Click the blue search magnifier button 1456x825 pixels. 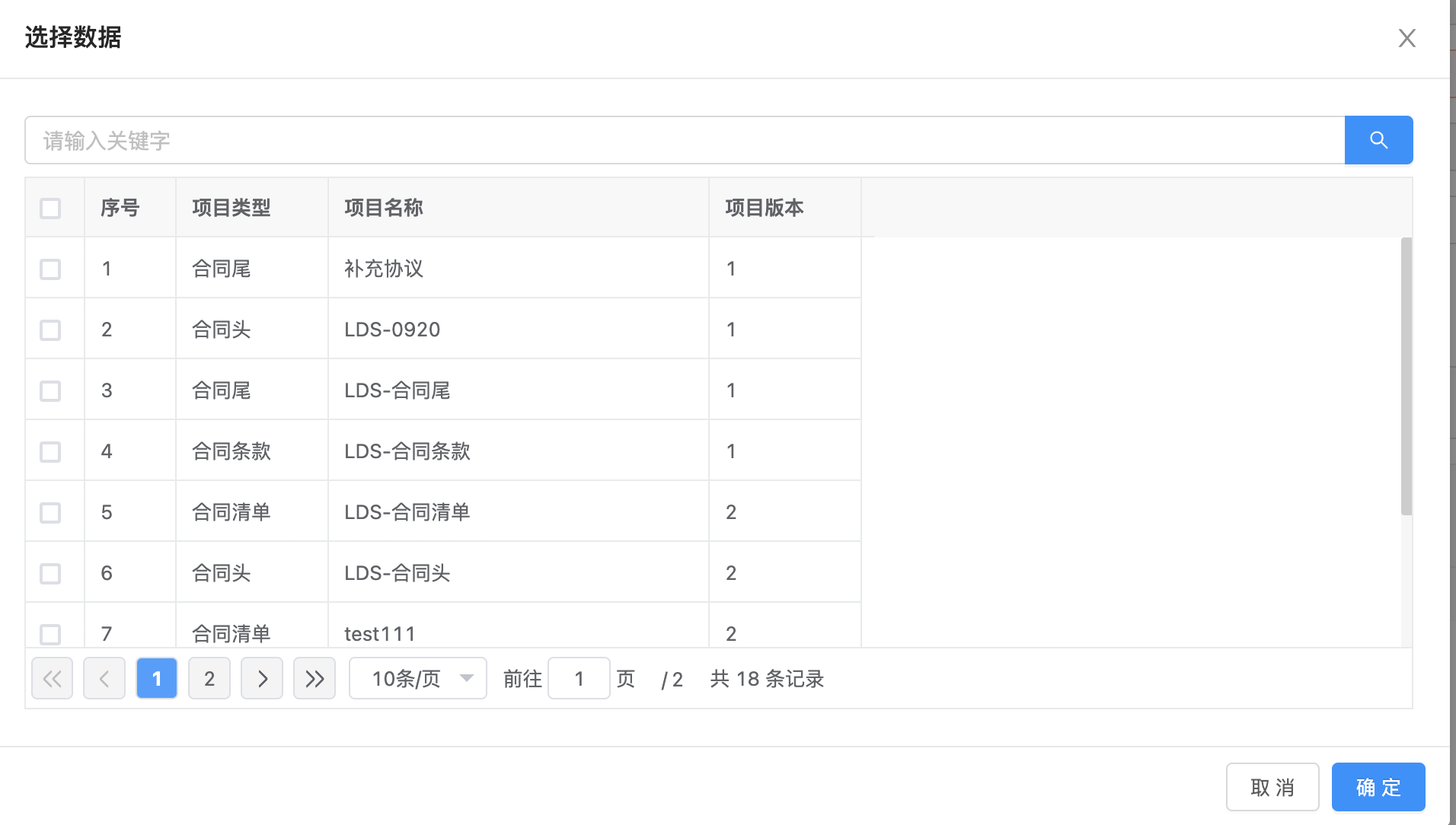[x=1378, y=140]
